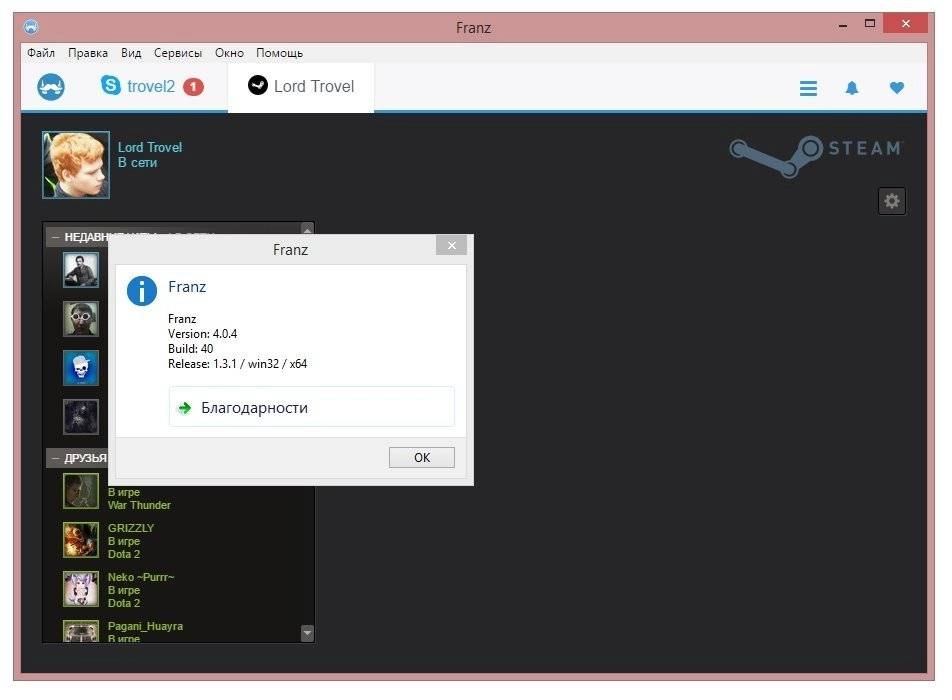Open the Окно menu
This screenshot has height=700, width=952.
(229, 53)
